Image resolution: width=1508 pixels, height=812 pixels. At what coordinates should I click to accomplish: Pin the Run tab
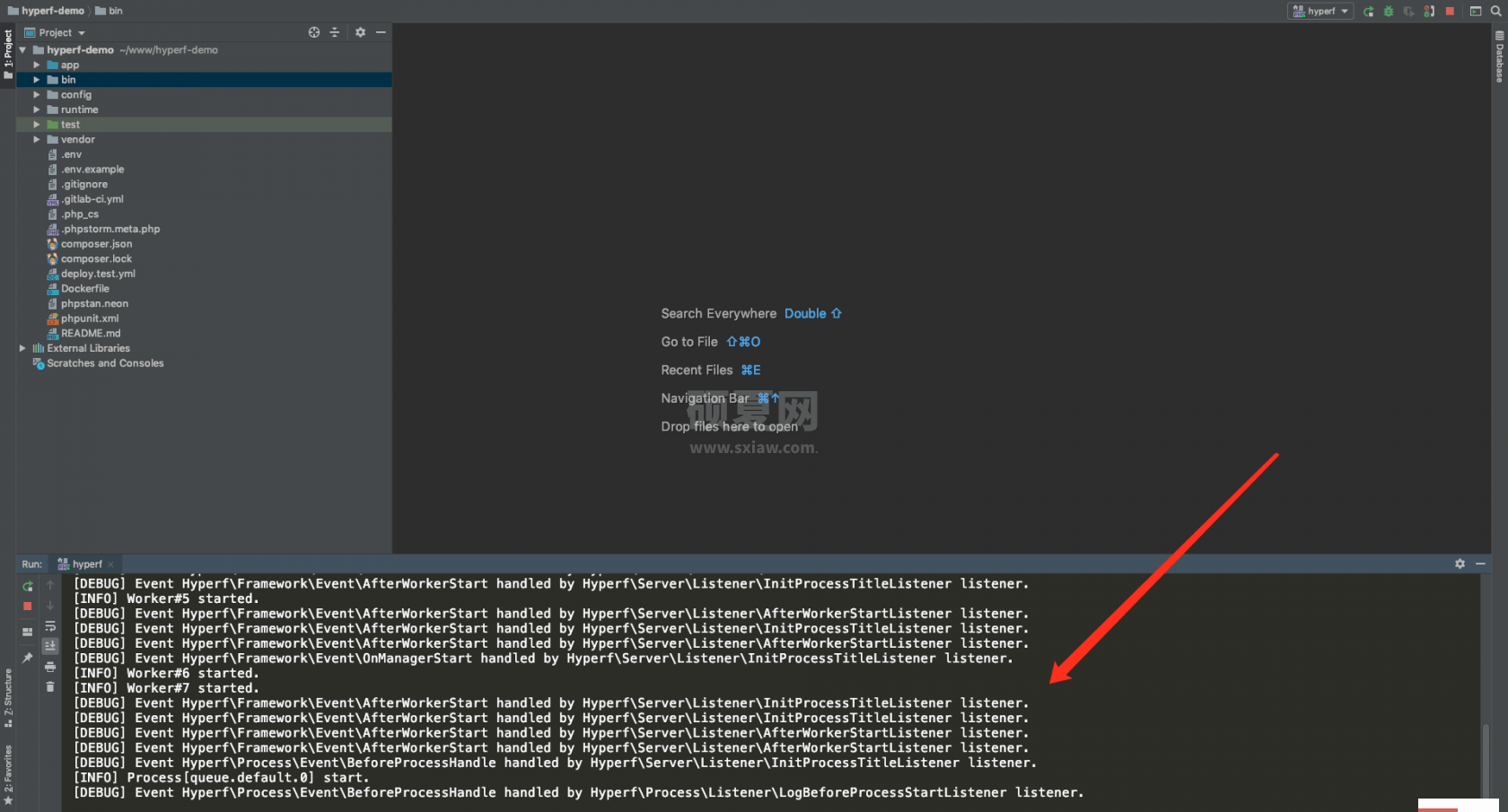(x=27, y=658)
